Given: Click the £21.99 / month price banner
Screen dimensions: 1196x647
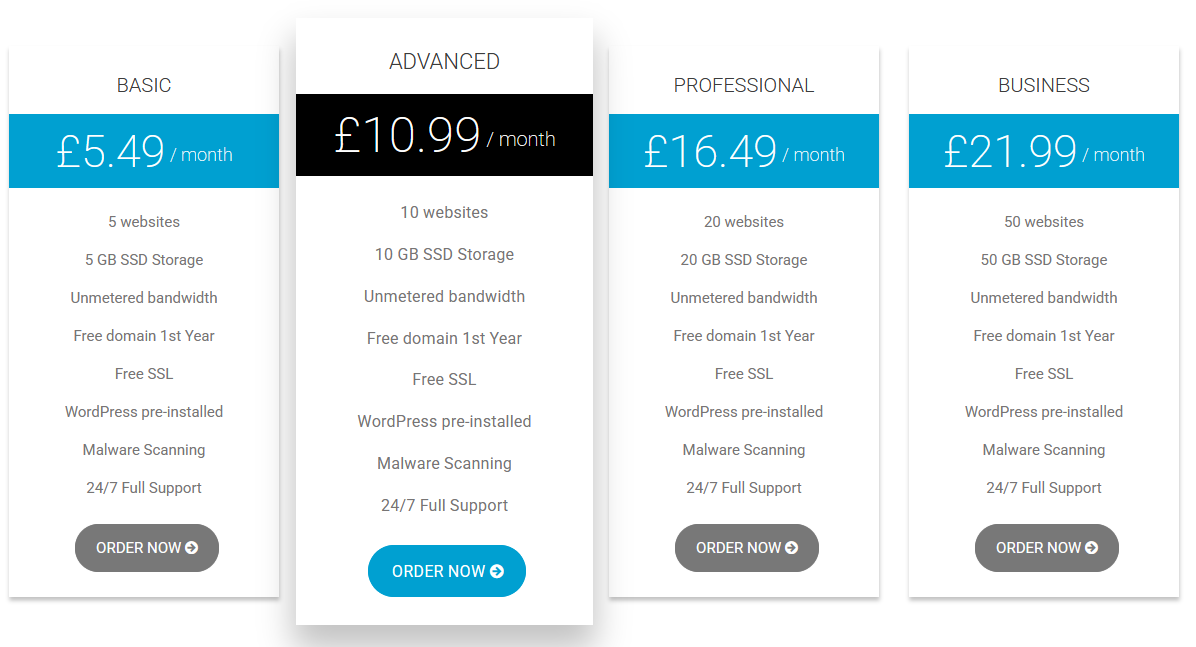Looking at the screenshot, I should click(1044, 151).
